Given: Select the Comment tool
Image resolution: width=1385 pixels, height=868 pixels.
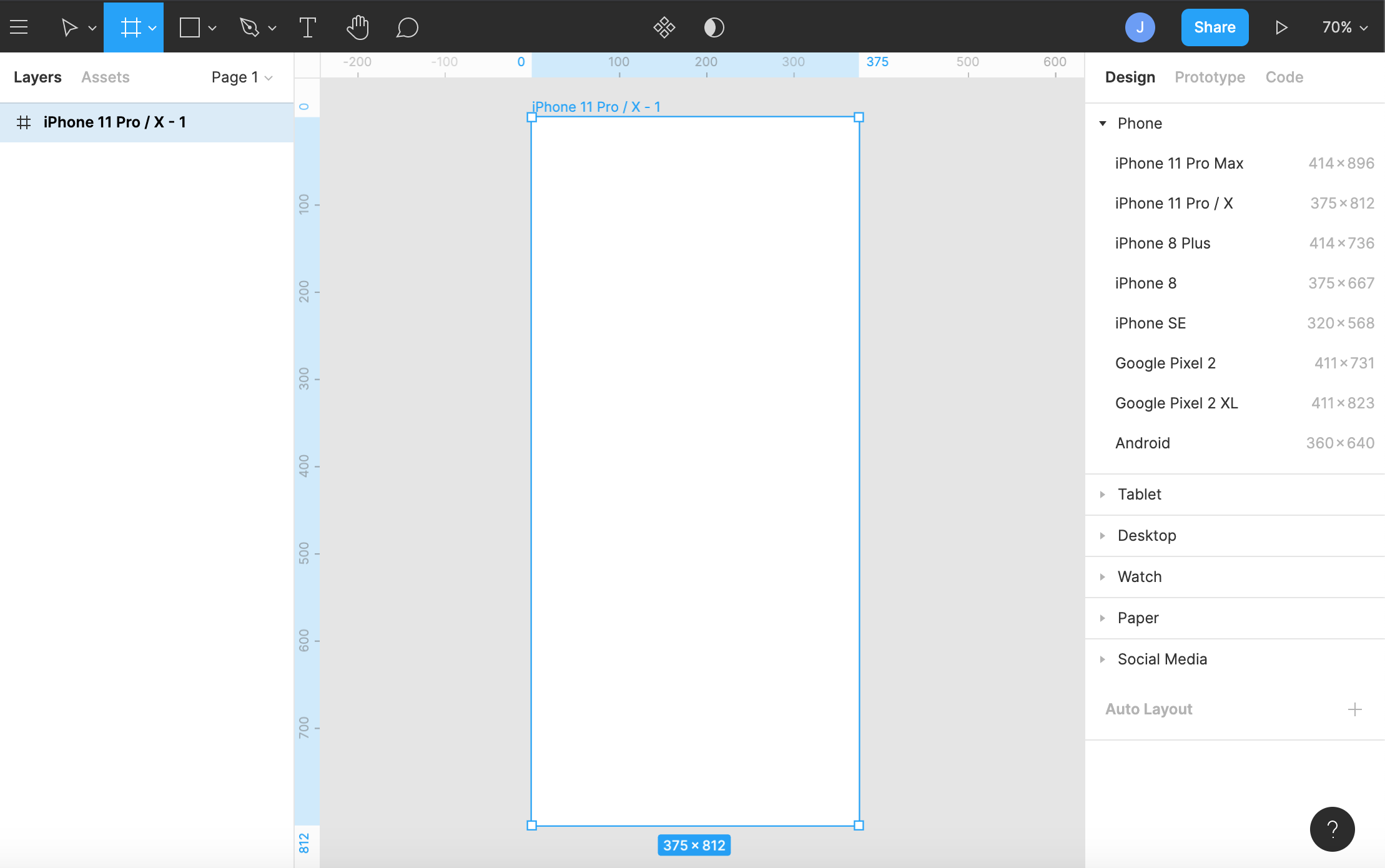Looking at the screenshot, I should pos(407,27).
